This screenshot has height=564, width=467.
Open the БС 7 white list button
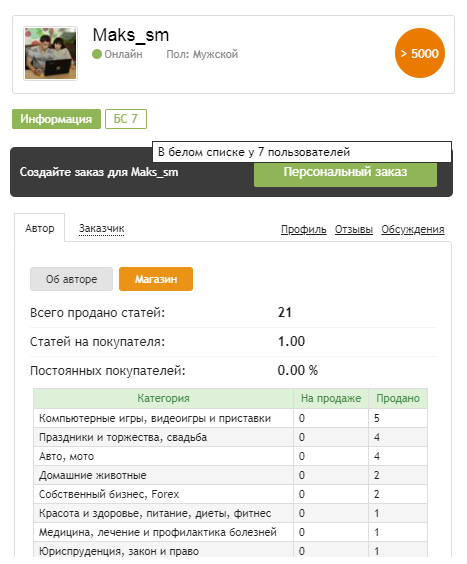click(x=126, y=119)
